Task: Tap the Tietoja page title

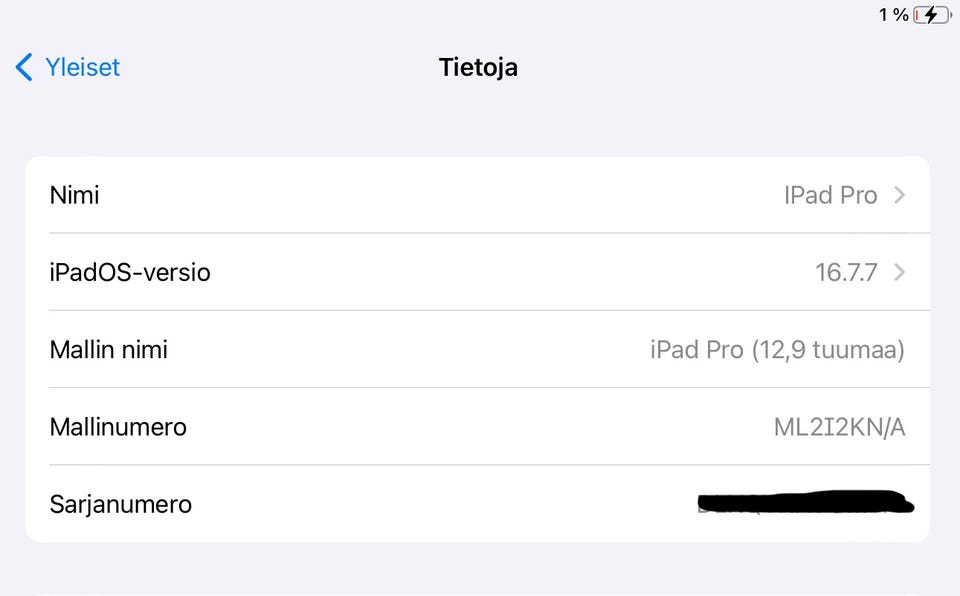Action: click(x=478, y=67)
